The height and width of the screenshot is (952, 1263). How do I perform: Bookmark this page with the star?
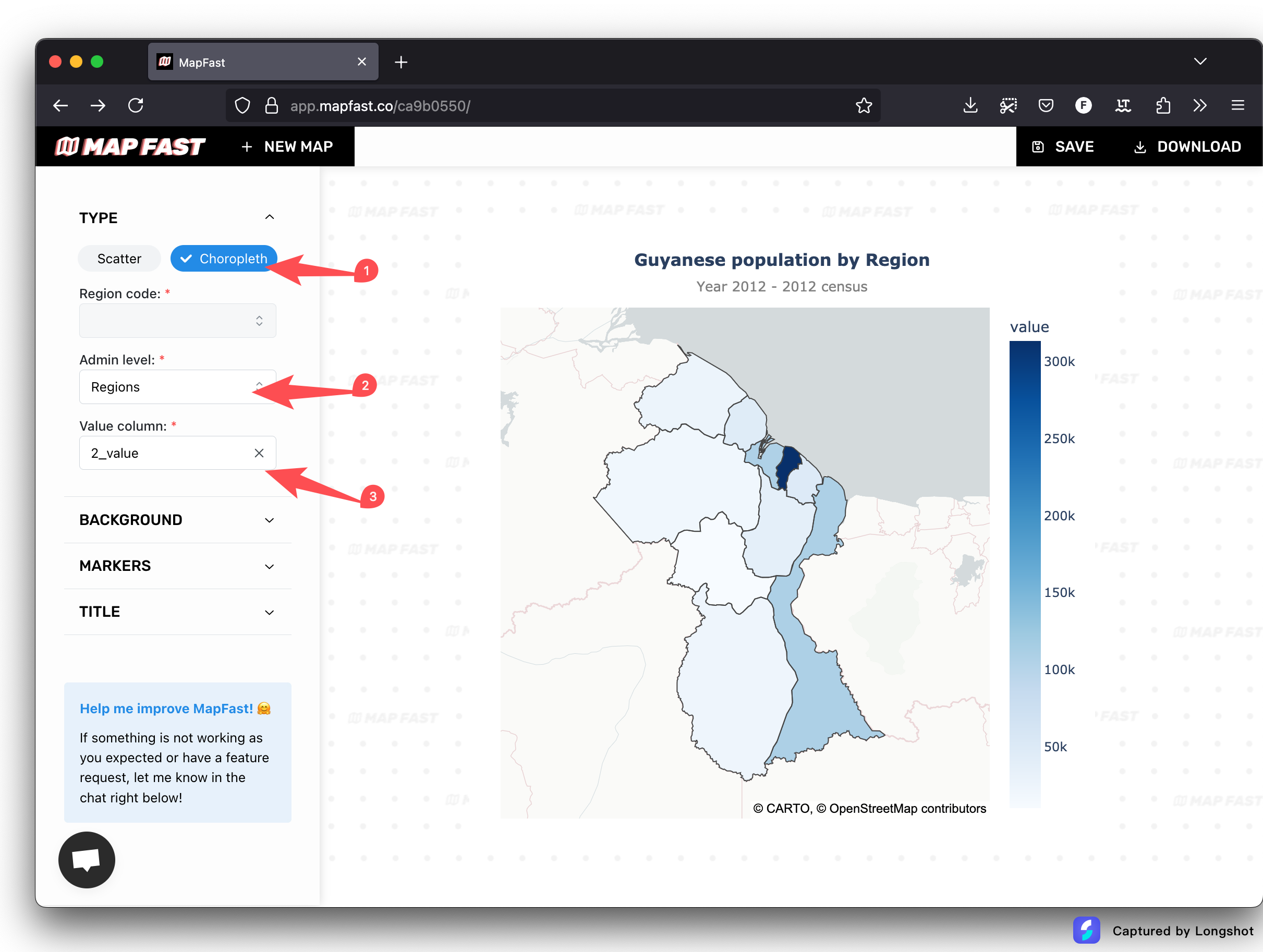tap(864, 106)
